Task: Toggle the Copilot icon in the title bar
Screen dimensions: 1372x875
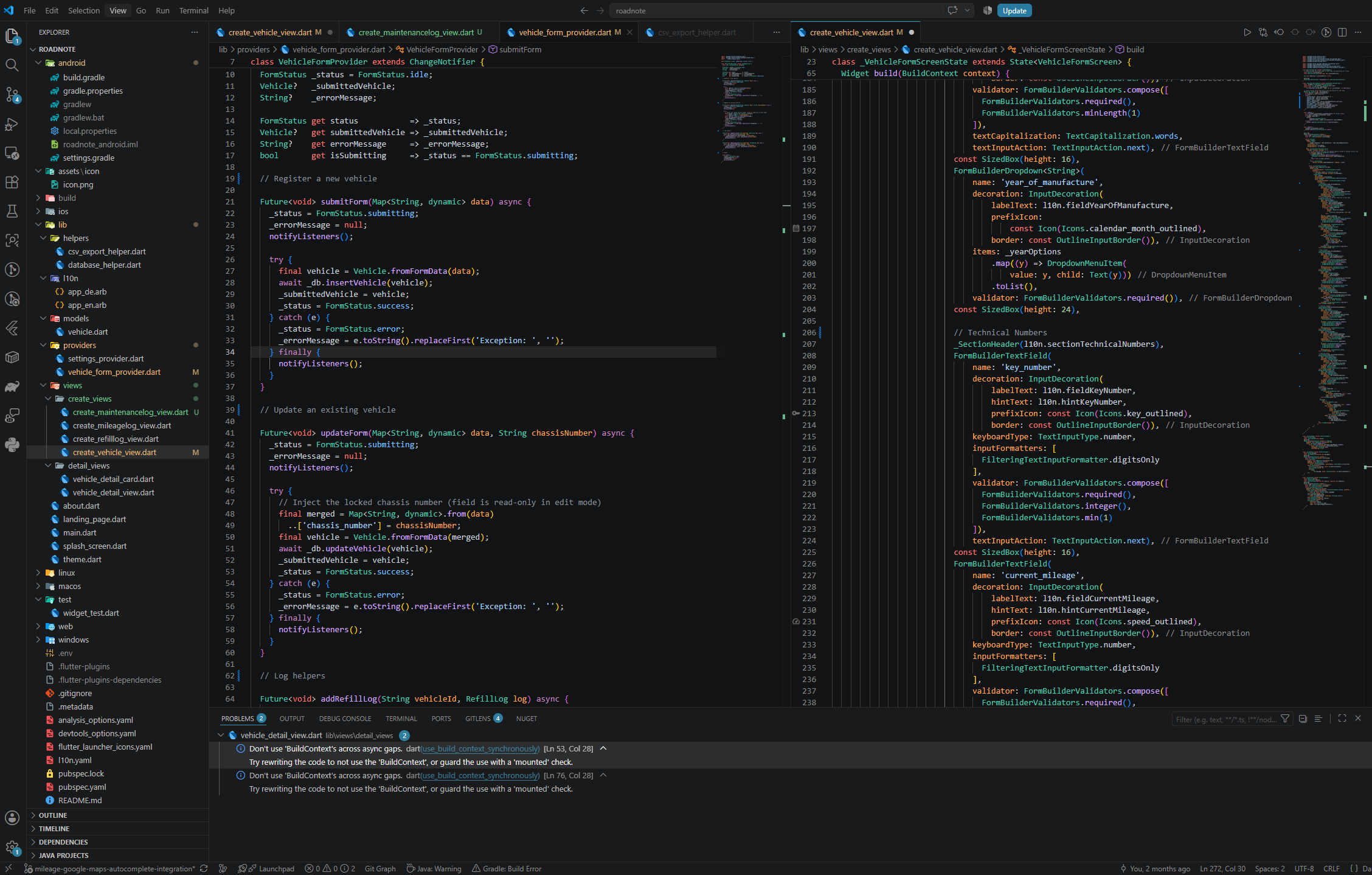Action: [x=987, y=10]
